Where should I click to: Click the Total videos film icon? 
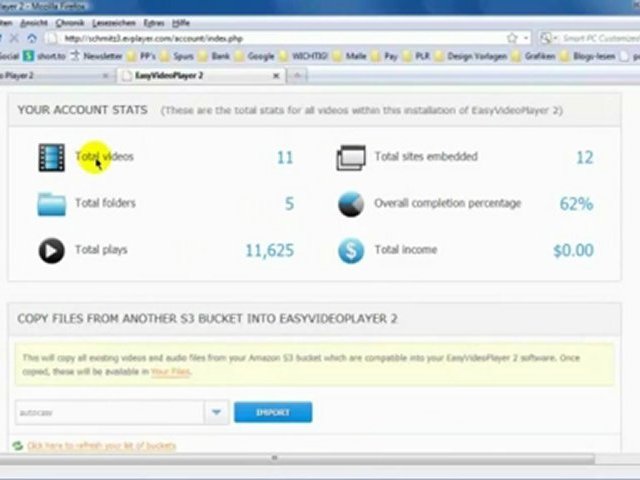point(51,157)
